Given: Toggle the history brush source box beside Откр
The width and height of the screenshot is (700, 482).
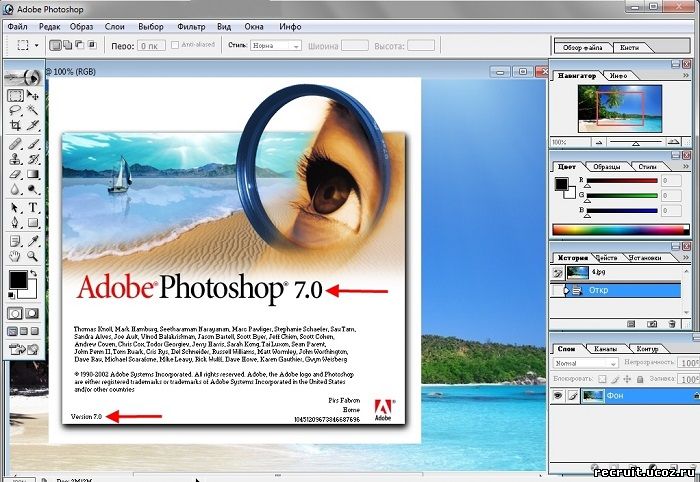Looking at the screenshot, I should tap(557, 291).
